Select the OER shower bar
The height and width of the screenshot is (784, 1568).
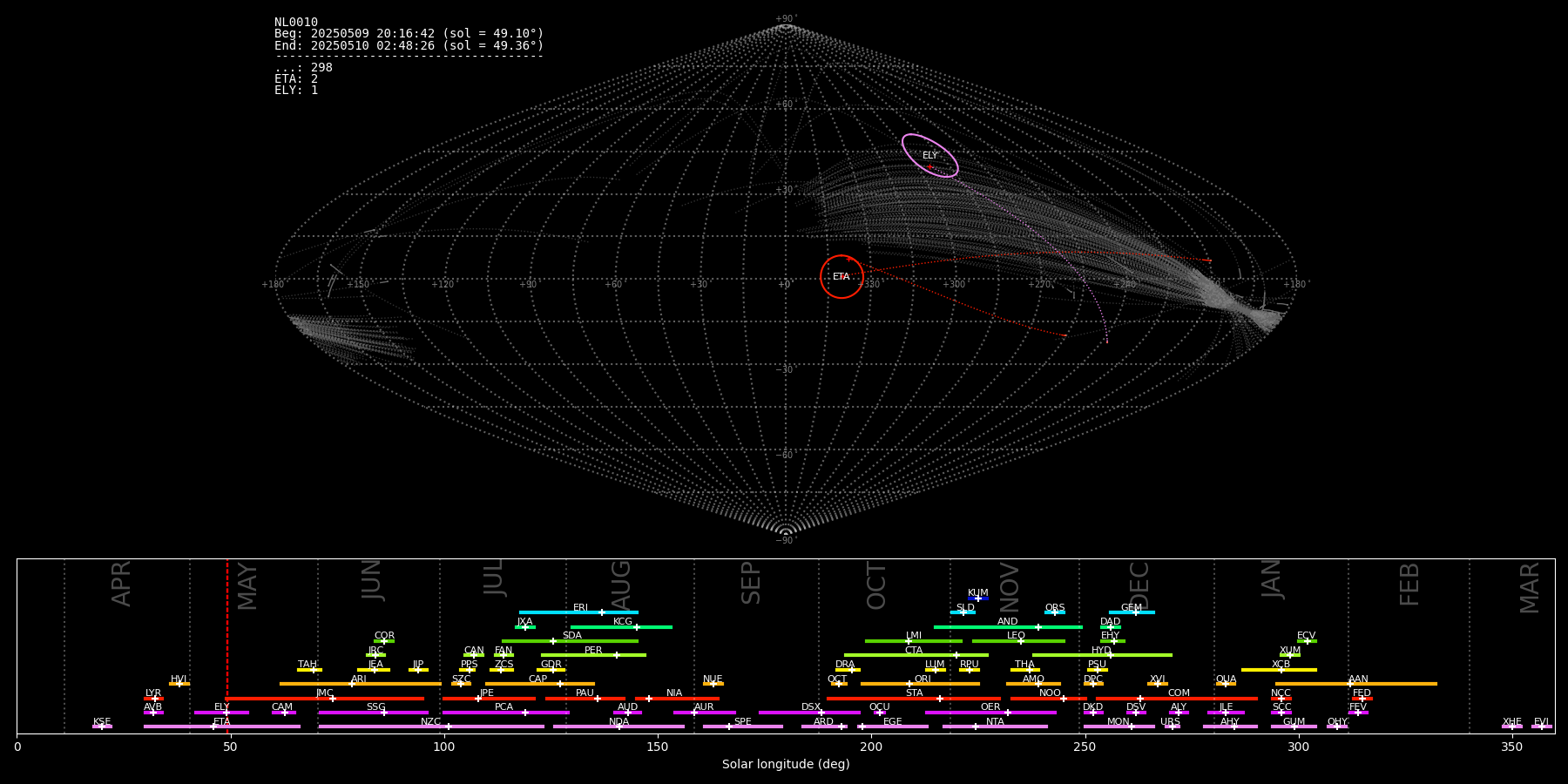click(990, 713)
